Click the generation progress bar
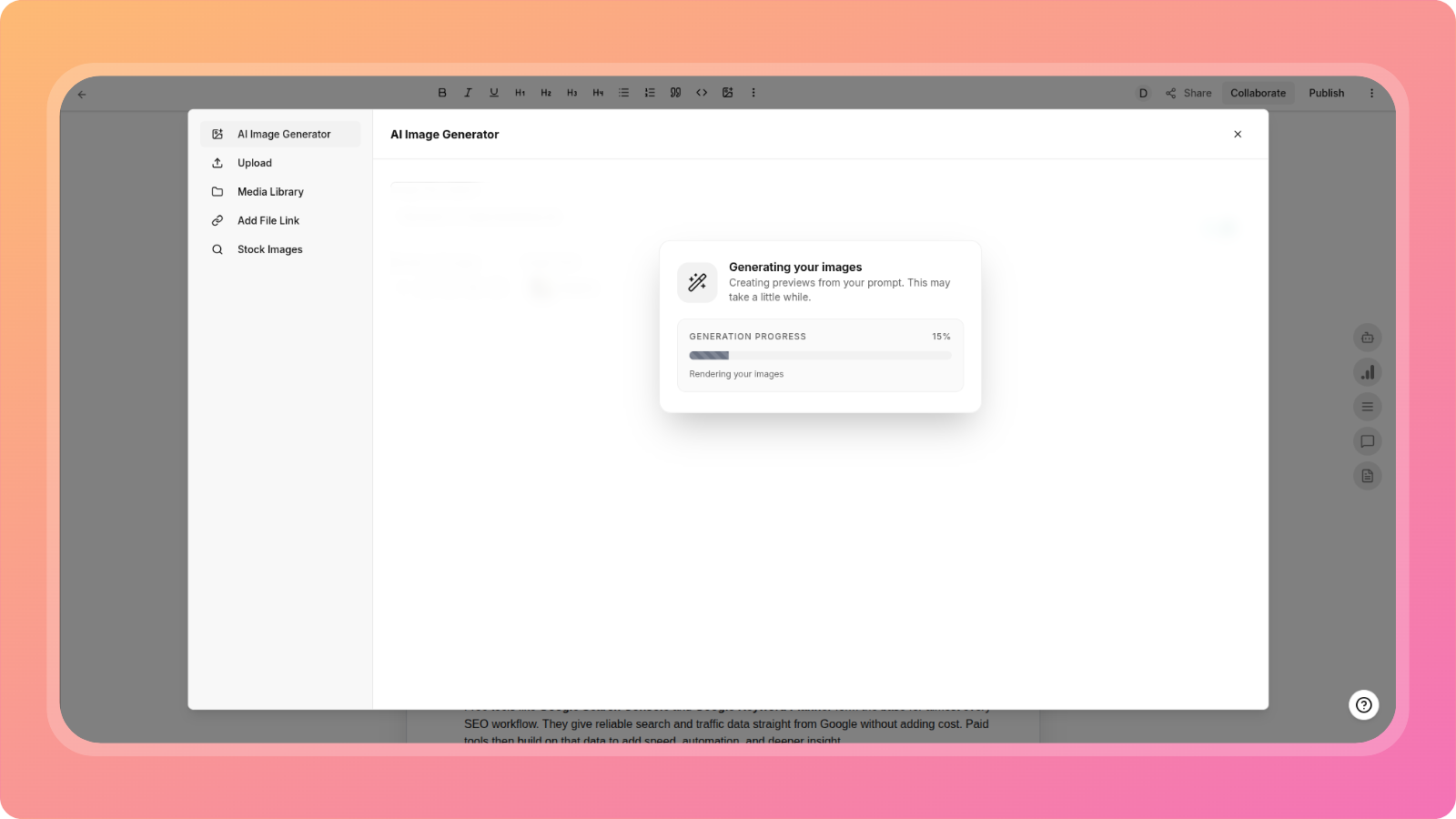 point(820,356)
